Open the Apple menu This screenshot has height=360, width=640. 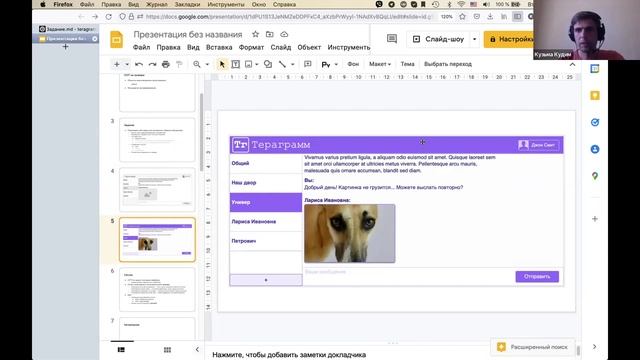click(42, 4)
